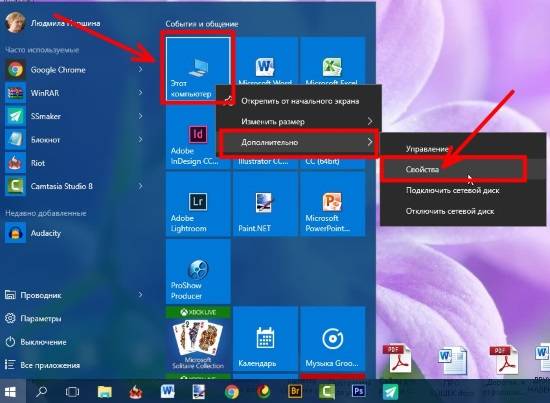The width and height of the screenshot is (550, 403).
Task: Open Microsoft Solitaire Collection tile
Action: click(198, 339)
